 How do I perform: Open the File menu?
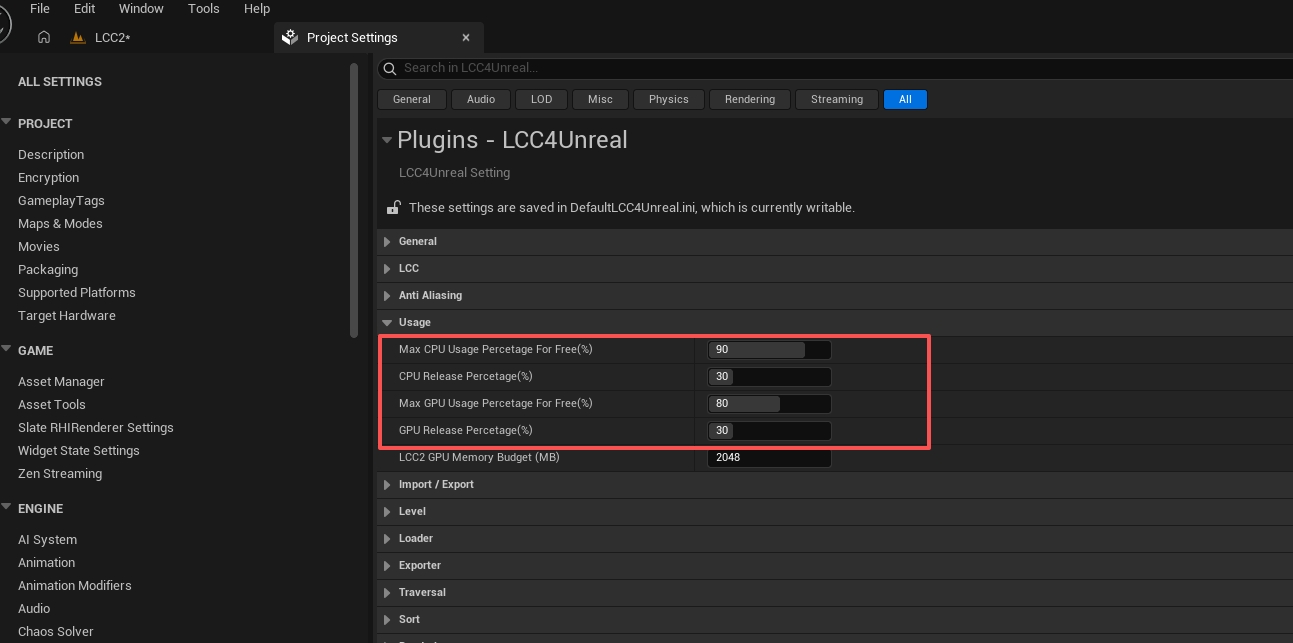(x=40, y=8)
